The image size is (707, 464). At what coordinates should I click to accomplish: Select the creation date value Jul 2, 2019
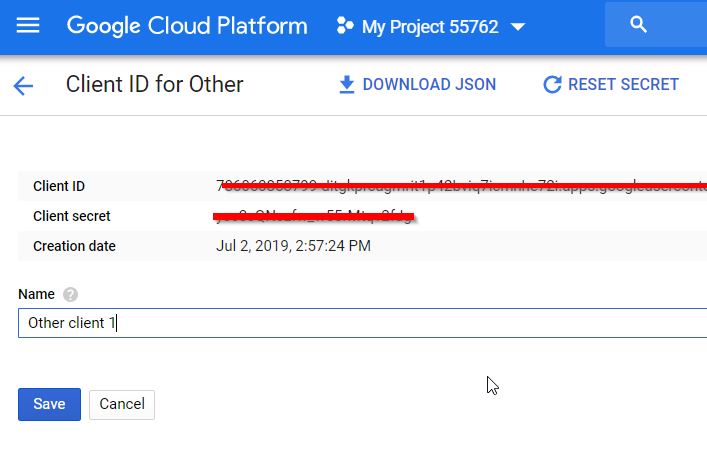point(293,246)
